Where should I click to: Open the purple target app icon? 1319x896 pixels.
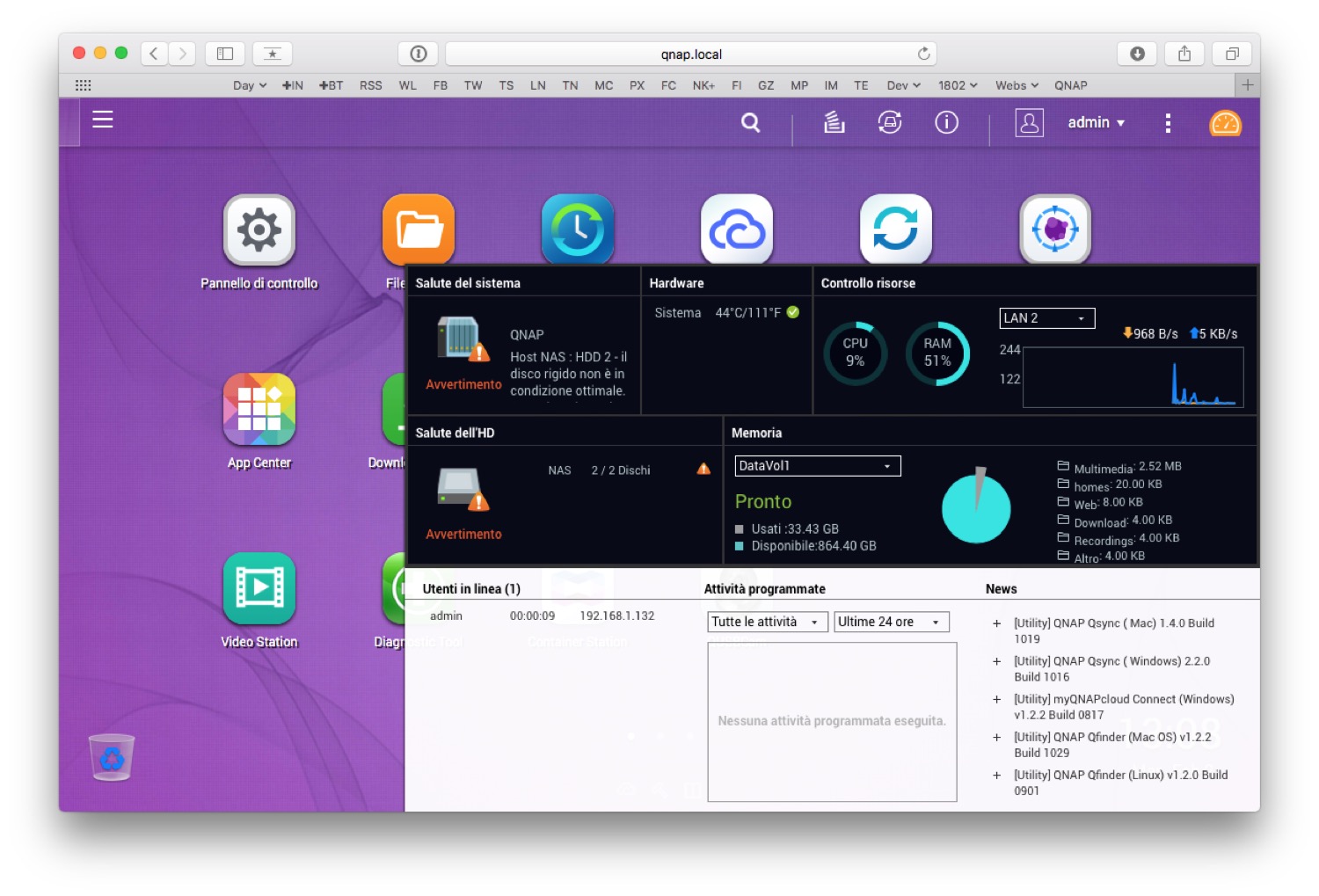pos(1055,230)
